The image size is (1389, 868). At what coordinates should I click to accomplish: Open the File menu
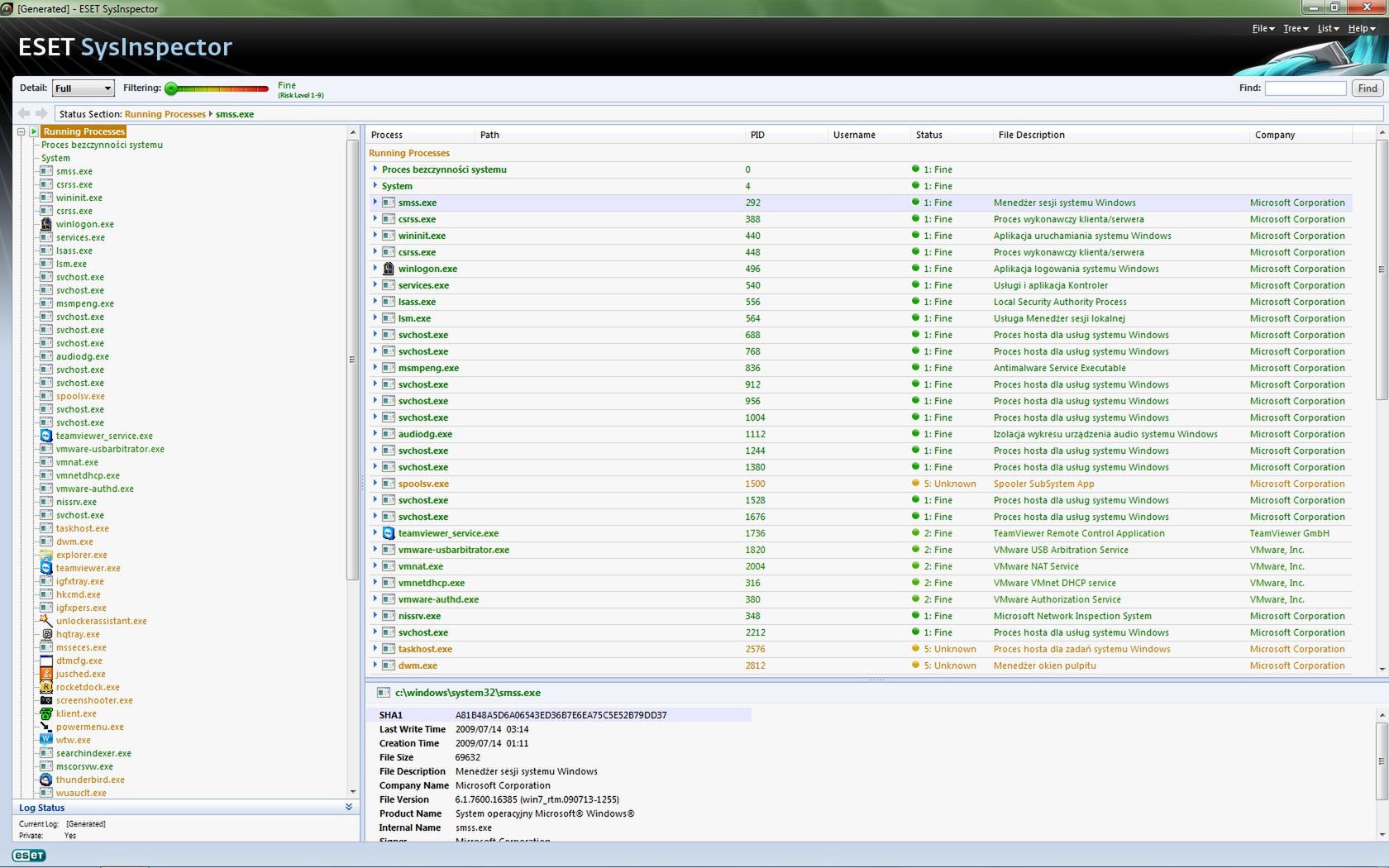(1263, 28)
